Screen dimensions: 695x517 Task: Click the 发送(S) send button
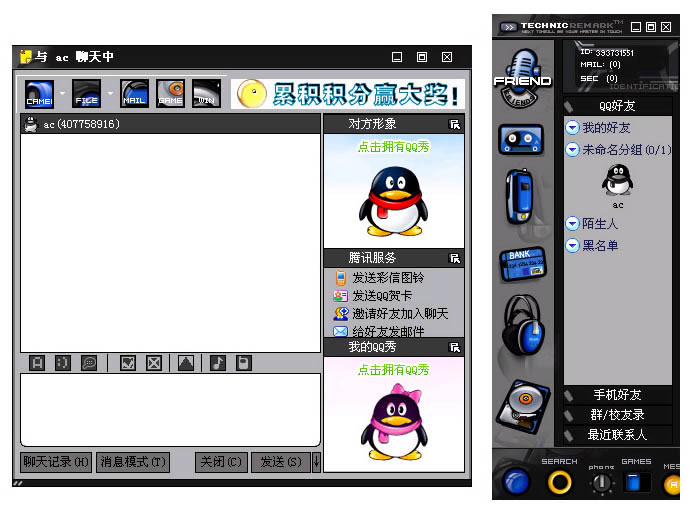(x=281, y=462)
